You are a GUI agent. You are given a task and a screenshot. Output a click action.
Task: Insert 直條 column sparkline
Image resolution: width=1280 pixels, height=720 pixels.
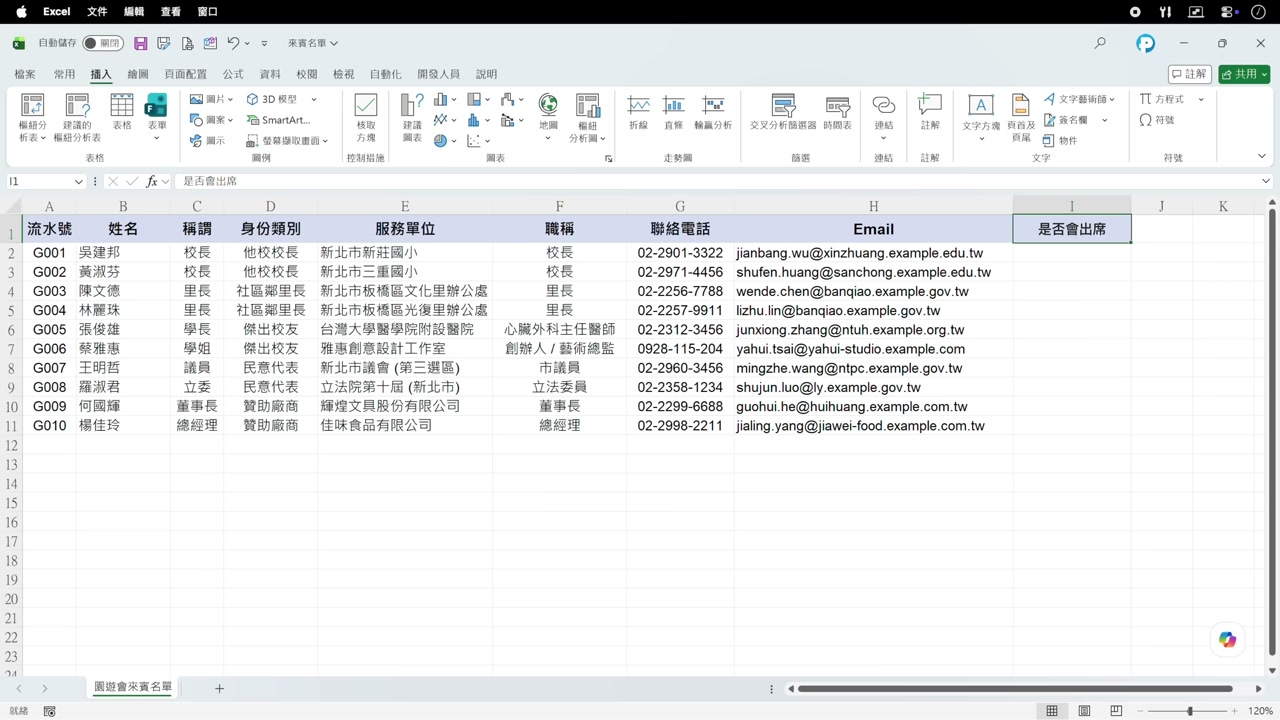point(674,112)
